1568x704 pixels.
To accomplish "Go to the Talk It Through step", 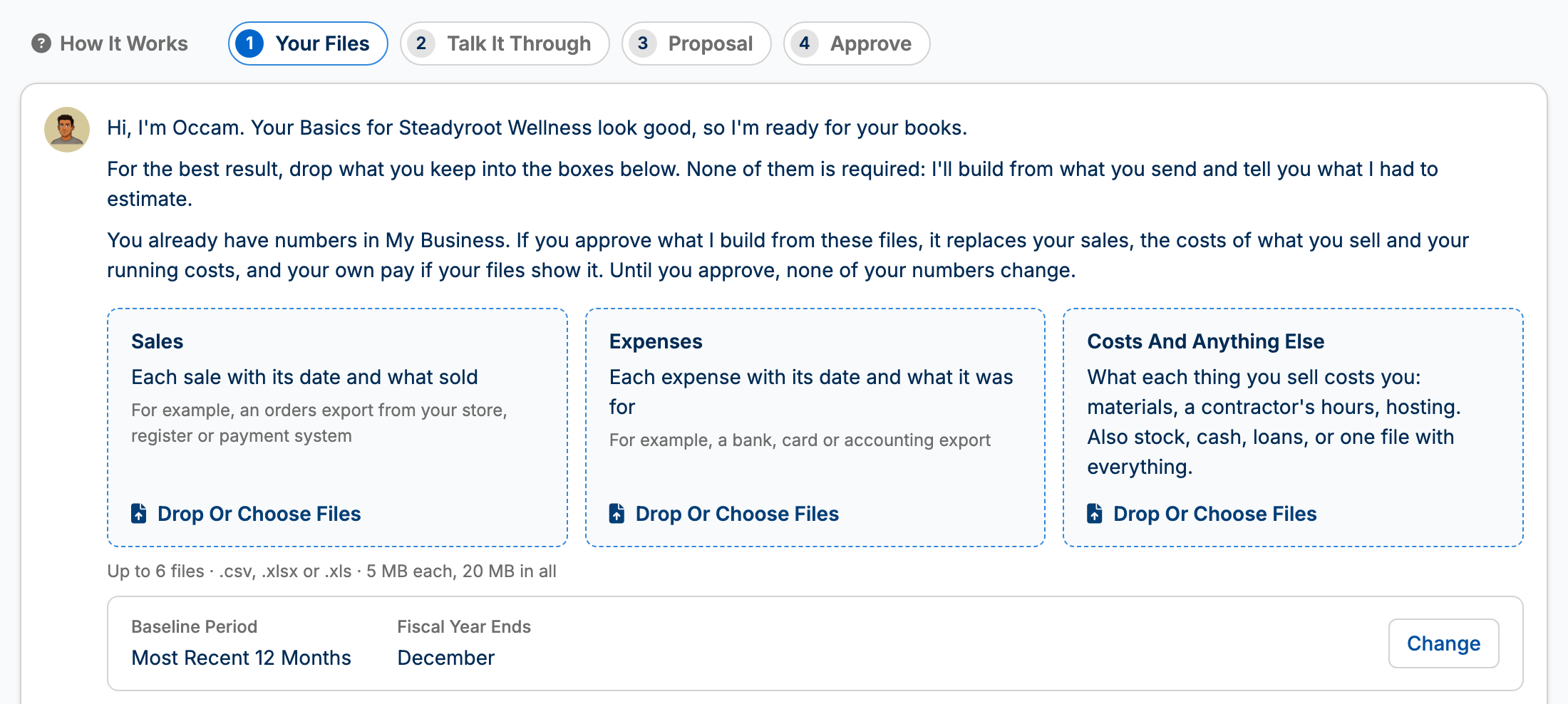I will [505, 43].
